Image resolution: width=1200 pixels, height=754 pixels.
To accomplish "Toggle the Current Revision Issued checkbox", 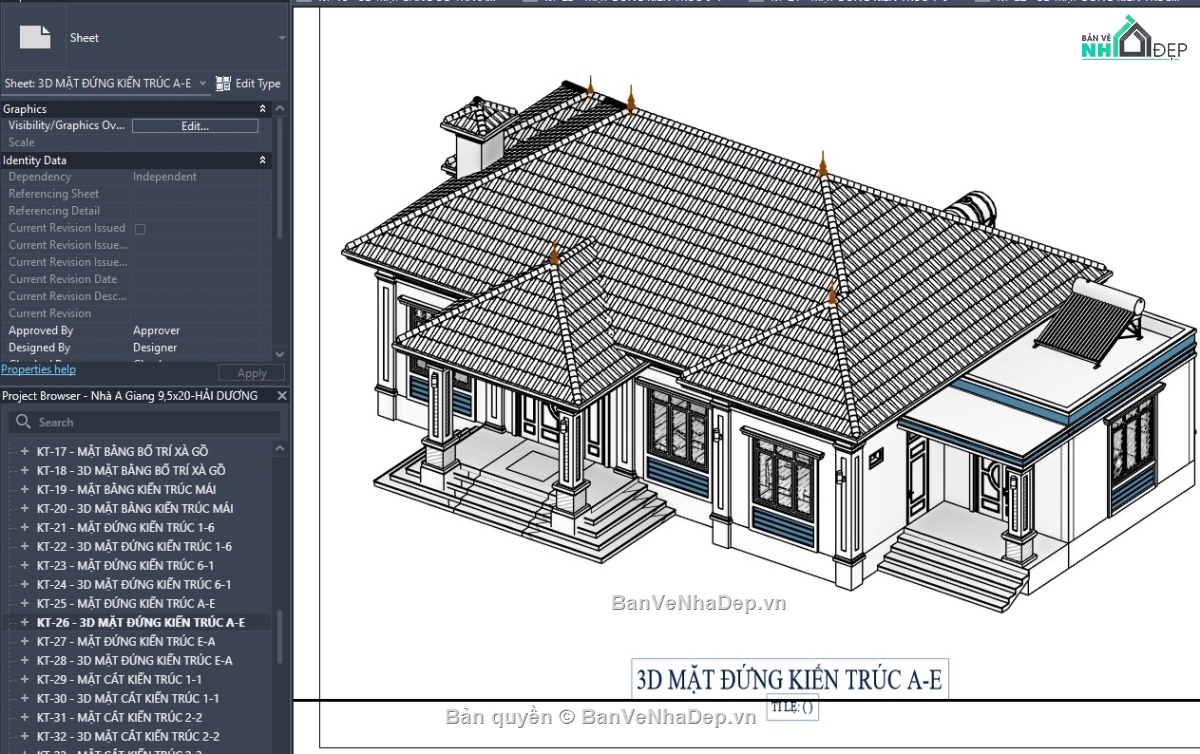I will pyautogui.click(x=140, y=229).
